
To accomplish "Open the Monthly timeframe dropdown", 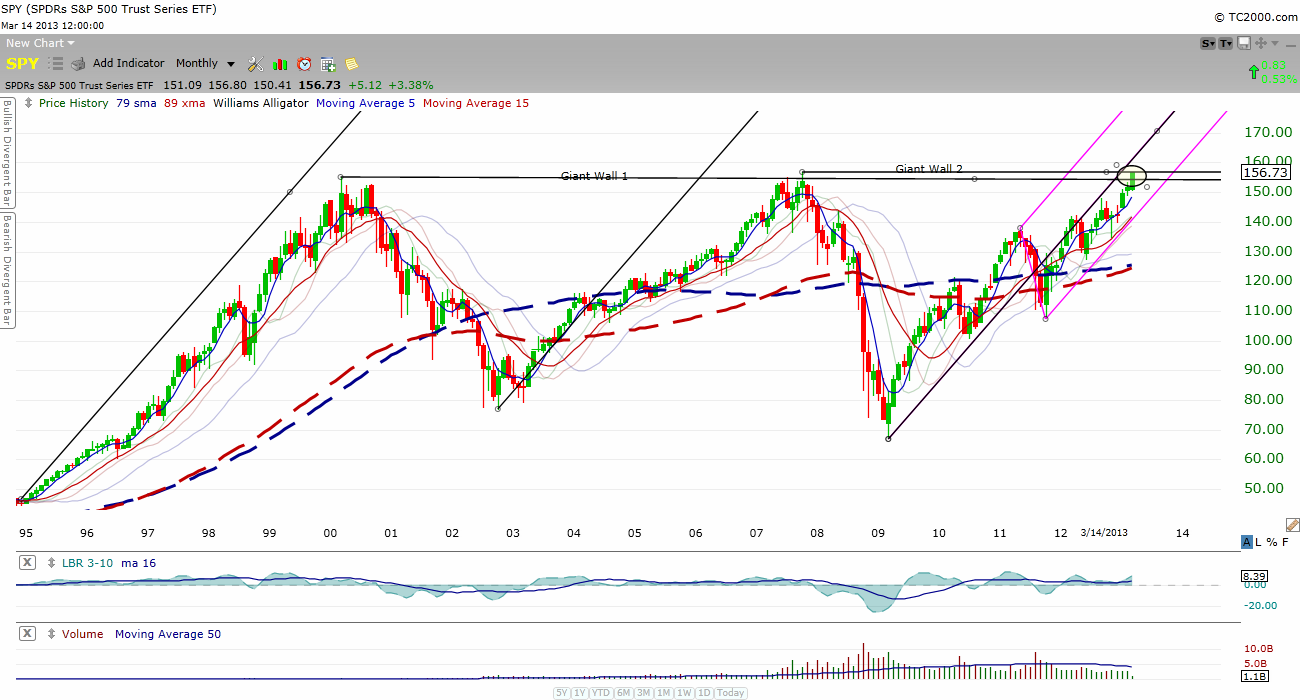I will 205,63.
